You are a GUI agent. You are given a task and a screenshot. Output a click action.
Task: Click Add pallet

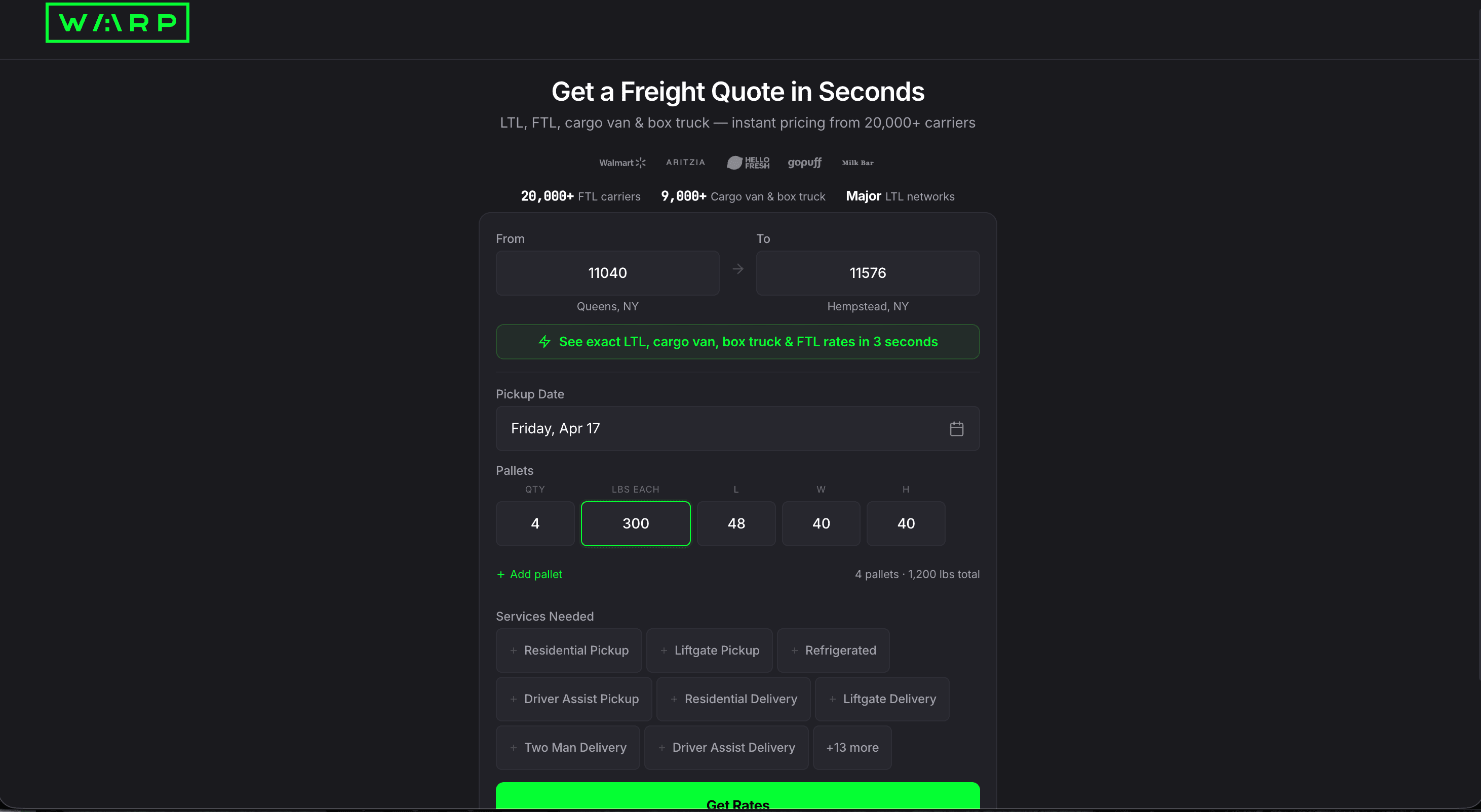tap(529, 574)
